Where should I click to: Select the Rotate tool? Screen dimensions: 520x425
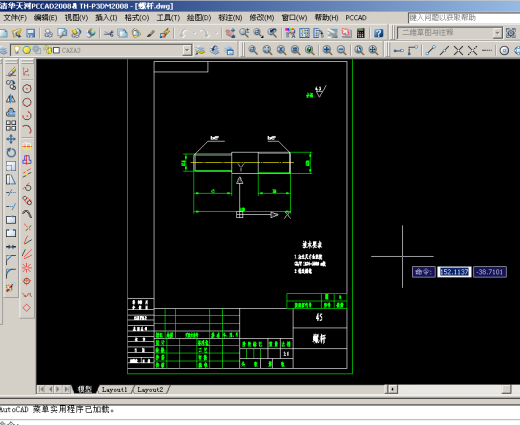click(11, 152)
